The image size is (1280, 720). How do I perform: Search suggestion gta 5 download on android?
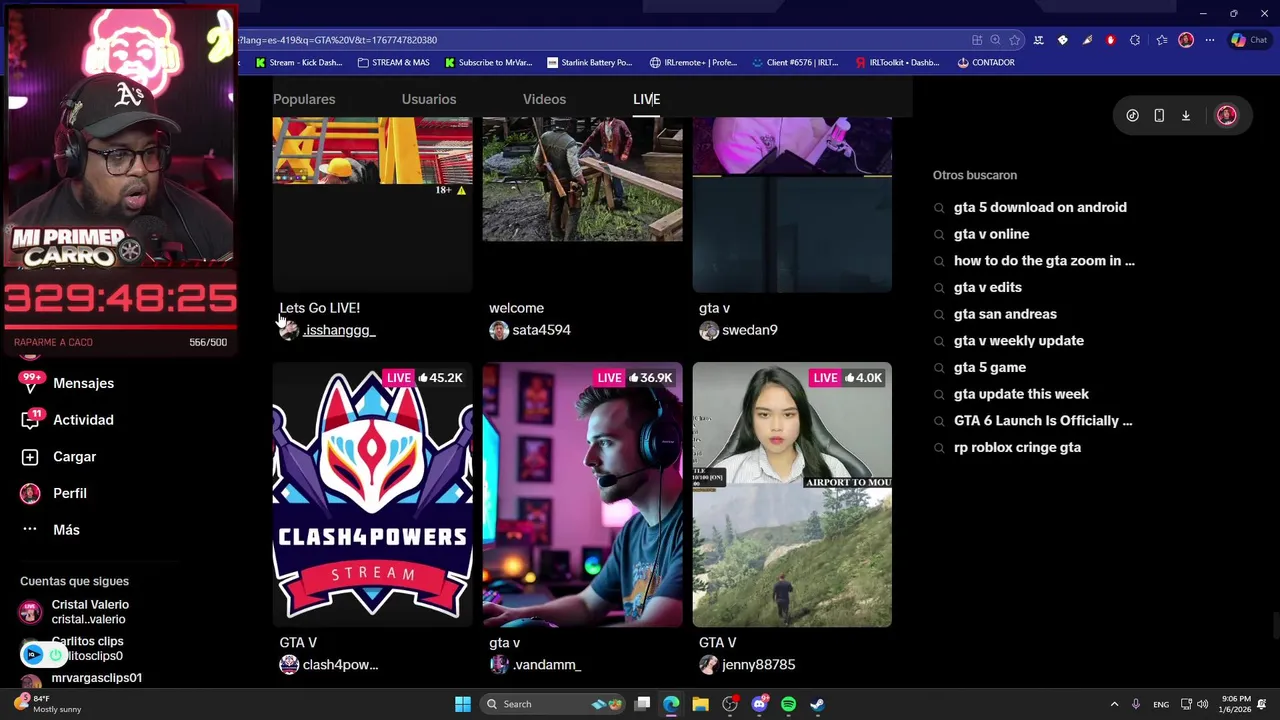1040,207
